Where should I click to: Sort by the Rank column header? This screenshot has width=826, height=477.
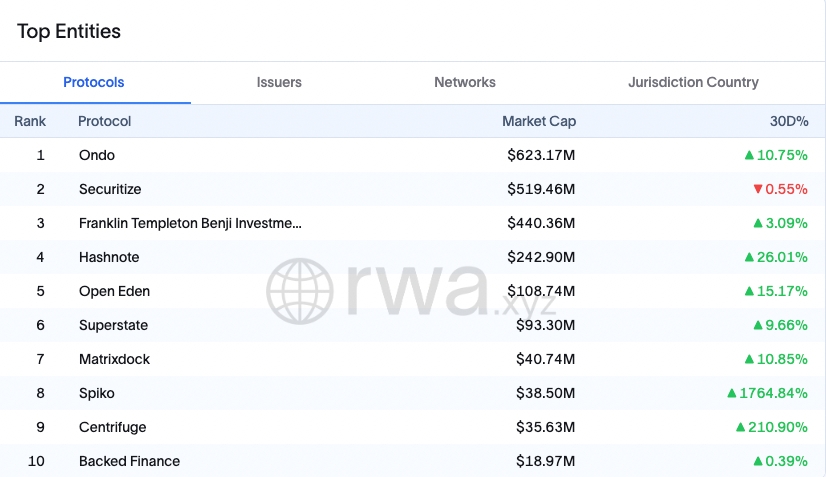pyautogui.click(x=30, y=121)
